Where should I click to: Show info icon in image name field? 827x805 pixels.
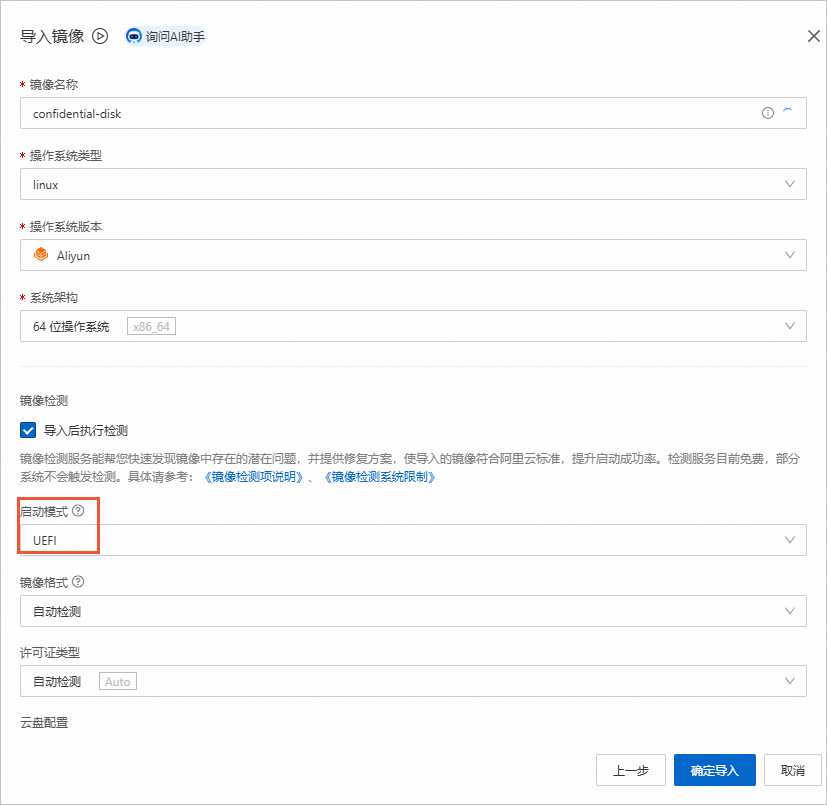tap(767, 113)
